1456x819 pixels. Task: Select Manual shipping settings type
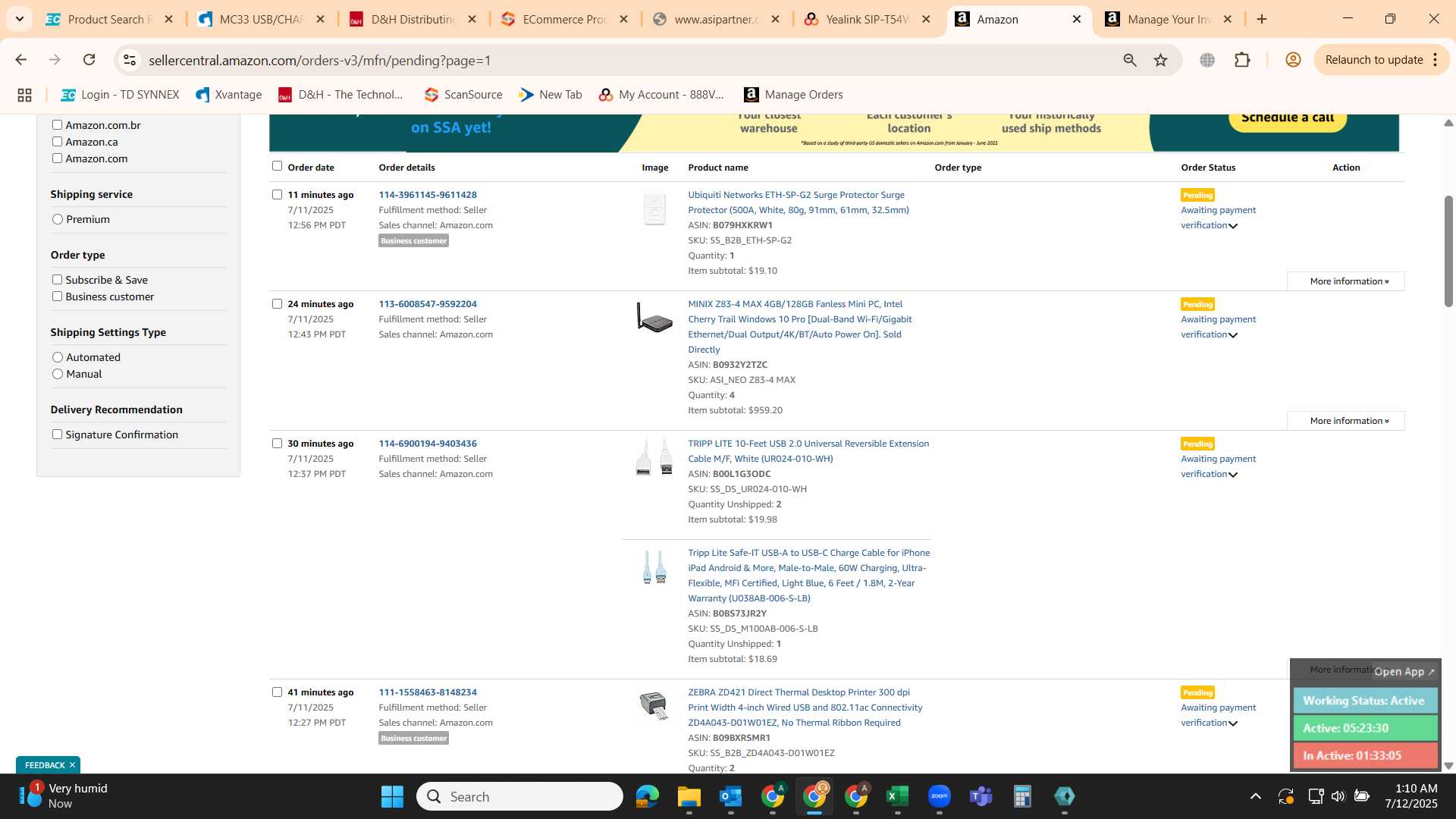click(58, 374)
